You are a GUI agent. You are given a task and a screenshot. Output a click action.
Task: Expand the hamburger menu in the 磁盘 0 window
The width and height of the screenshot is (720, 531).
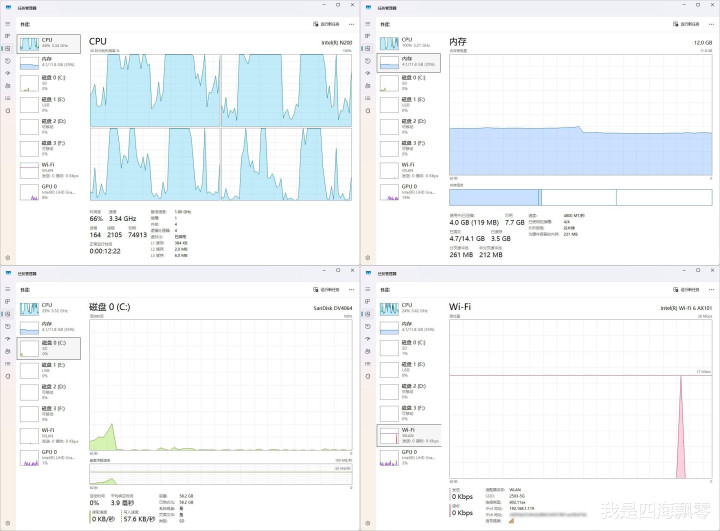tap(8, 291)
